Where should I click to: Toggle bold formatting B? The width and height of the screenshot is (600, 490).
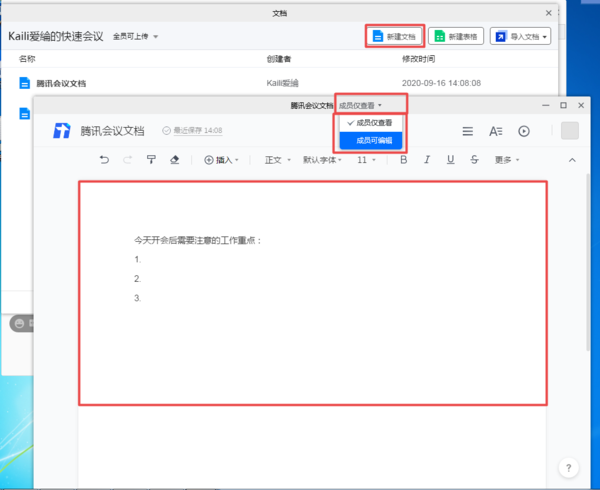click(x=404, y=159)
